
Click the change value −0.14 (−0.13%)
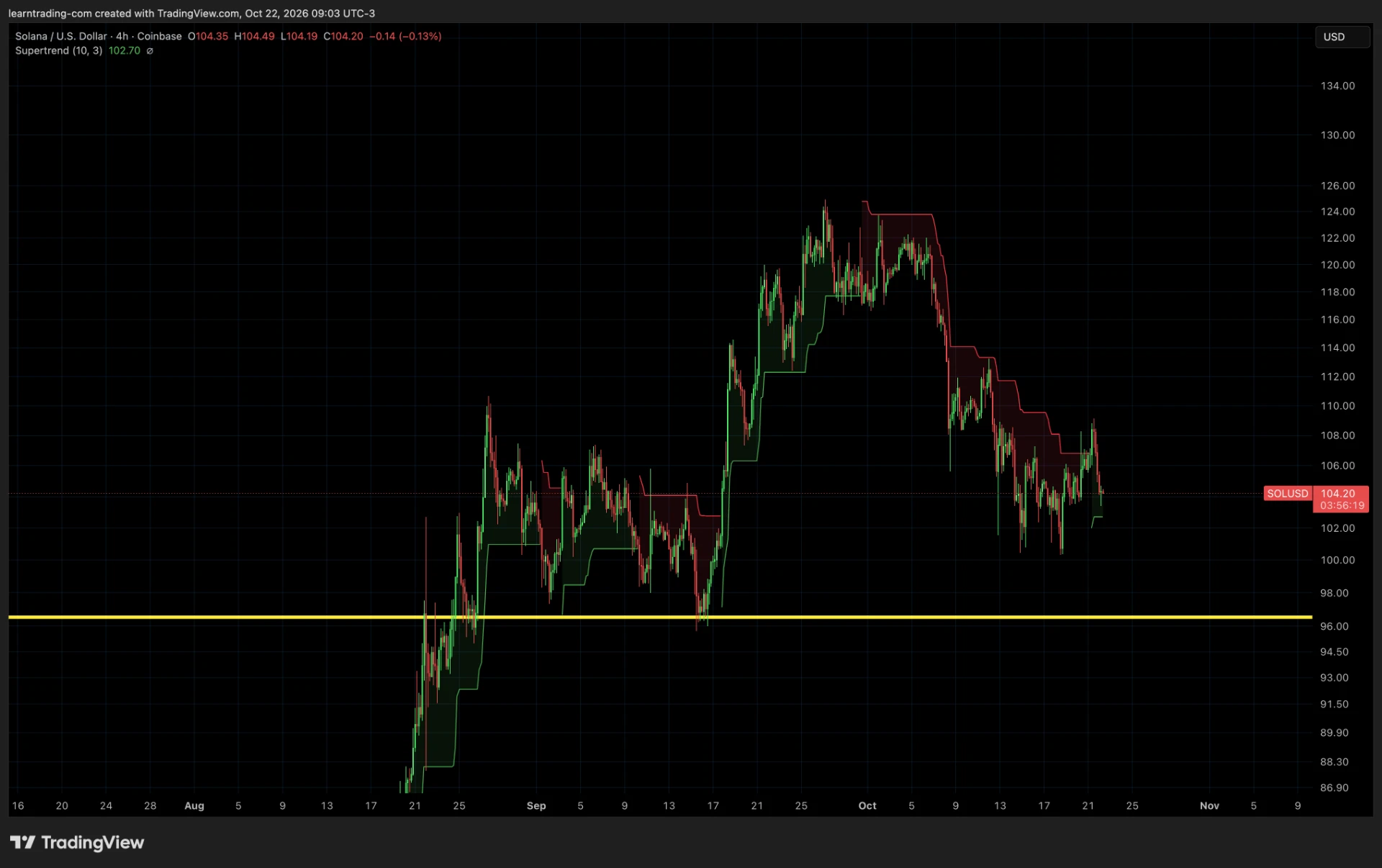pos(405,36)
